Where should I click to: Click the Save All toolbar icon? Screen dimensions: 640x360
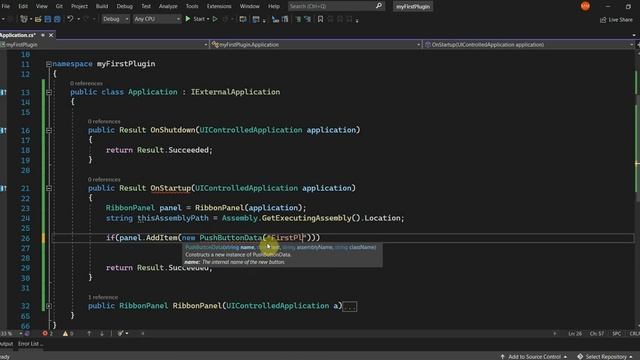(58, 19)
